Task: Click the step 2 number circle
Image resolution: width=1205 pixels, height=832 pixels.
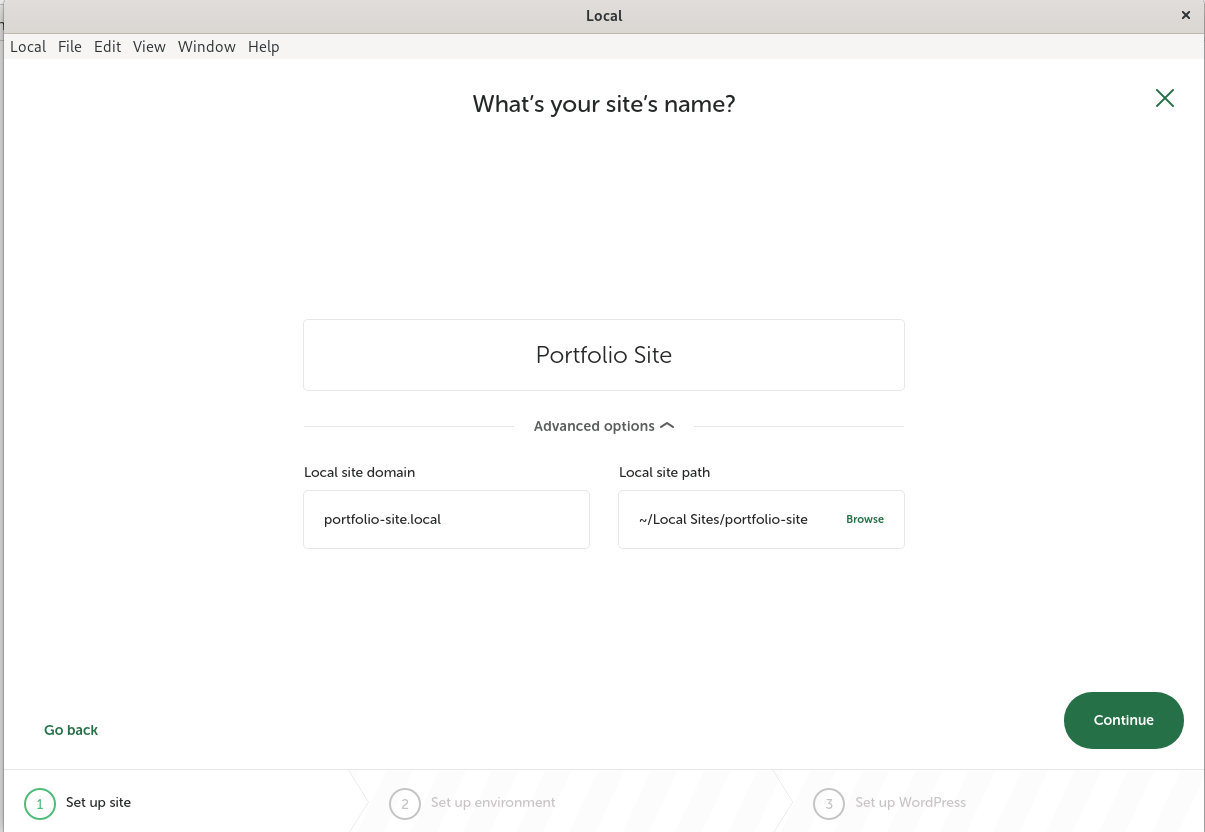Action: (x=404, y=803)
